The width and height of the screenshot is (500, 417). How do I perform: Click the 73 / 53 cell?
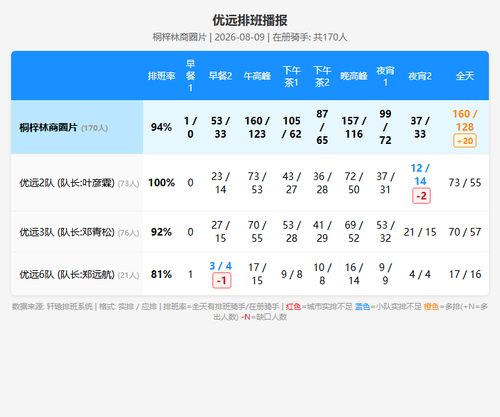tap(257, 183)
